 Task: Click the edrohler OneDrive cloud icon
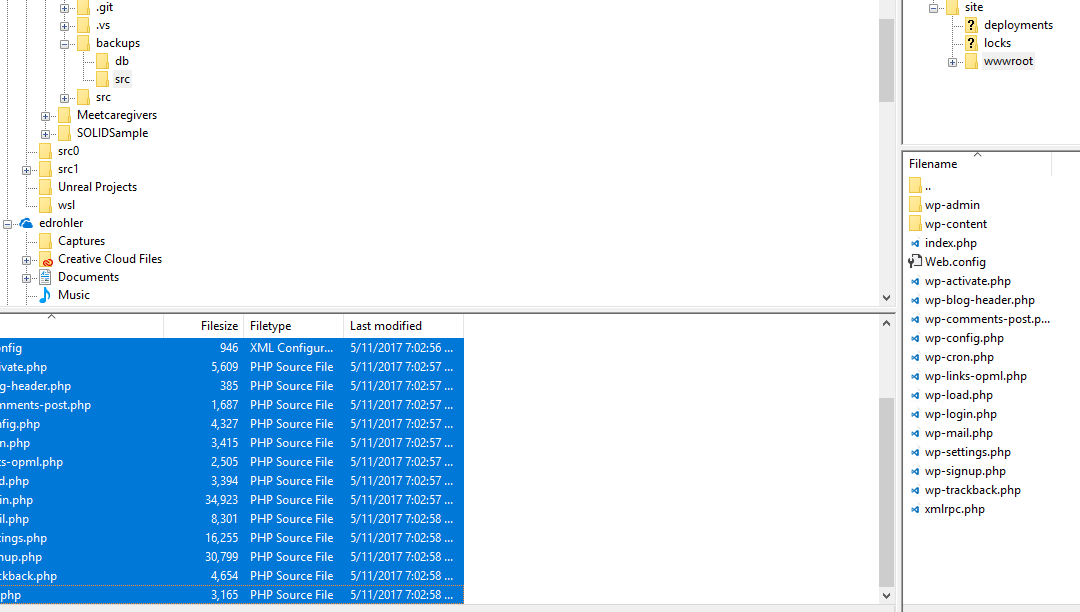click(x=26, y=223)
